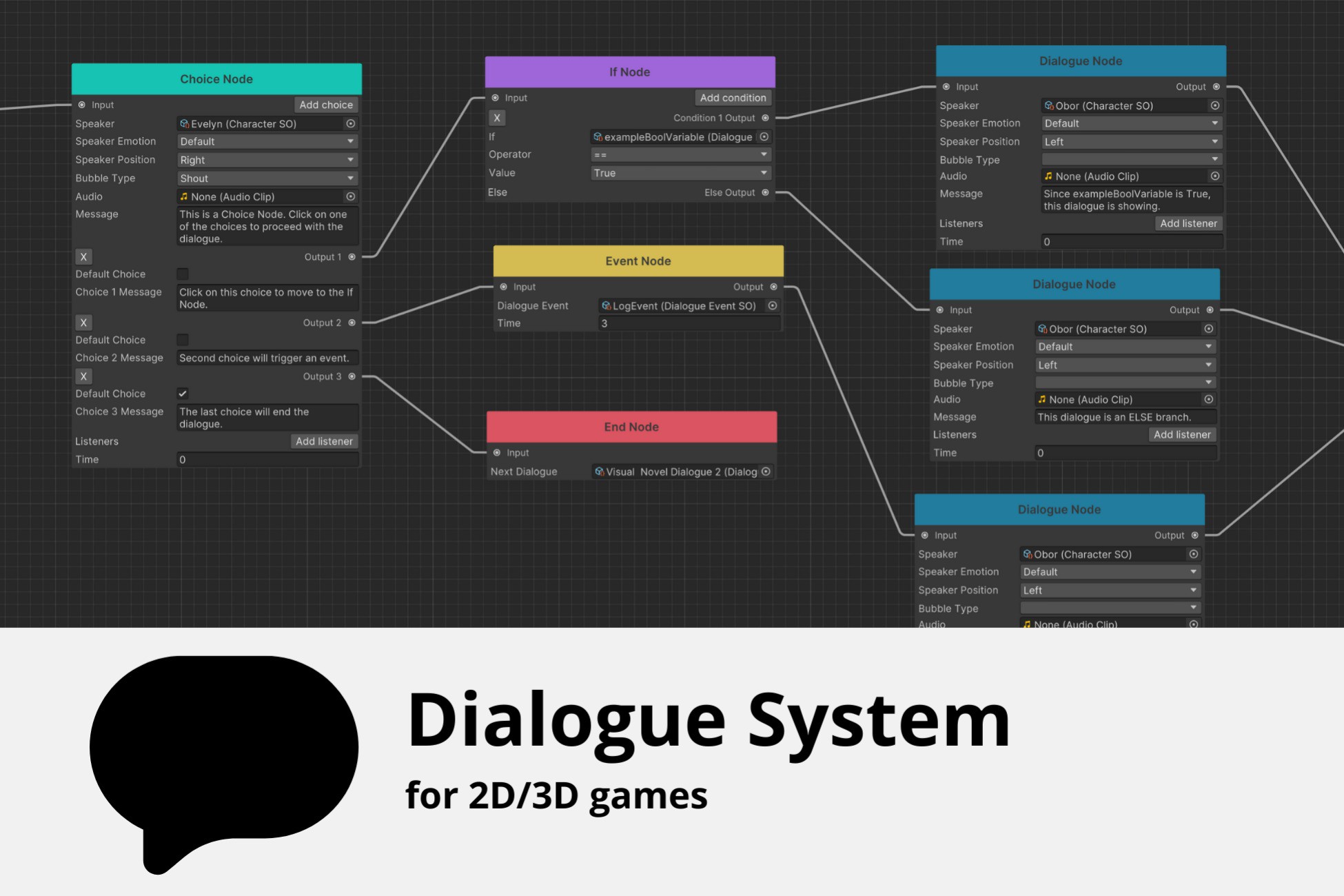This screenshot has height=896, width=1344.
Task: Click the Condition 1 Output port
Action: [765, 118]
